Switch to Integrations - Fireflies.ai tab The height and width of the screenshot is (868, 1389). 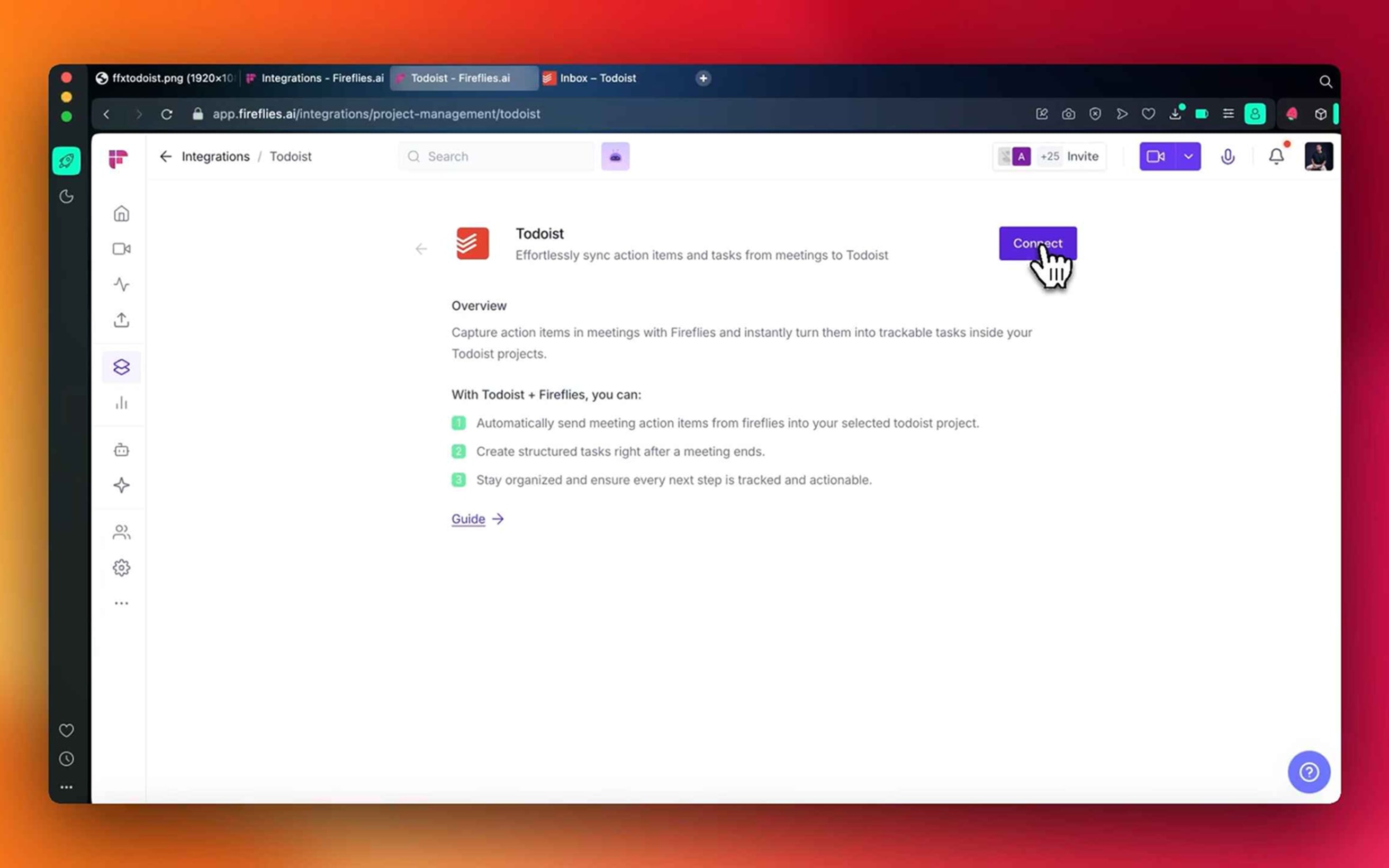click(x=321, y=78)
